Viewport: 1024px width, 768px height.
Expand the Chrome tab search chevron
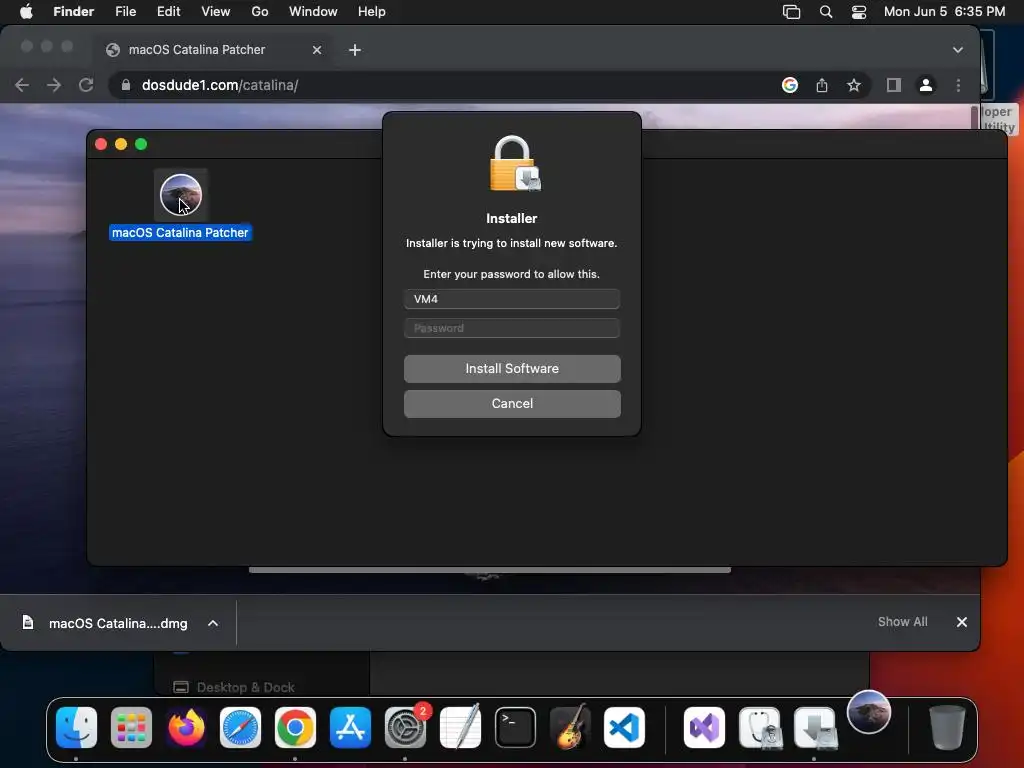click(x=957, y=50)
